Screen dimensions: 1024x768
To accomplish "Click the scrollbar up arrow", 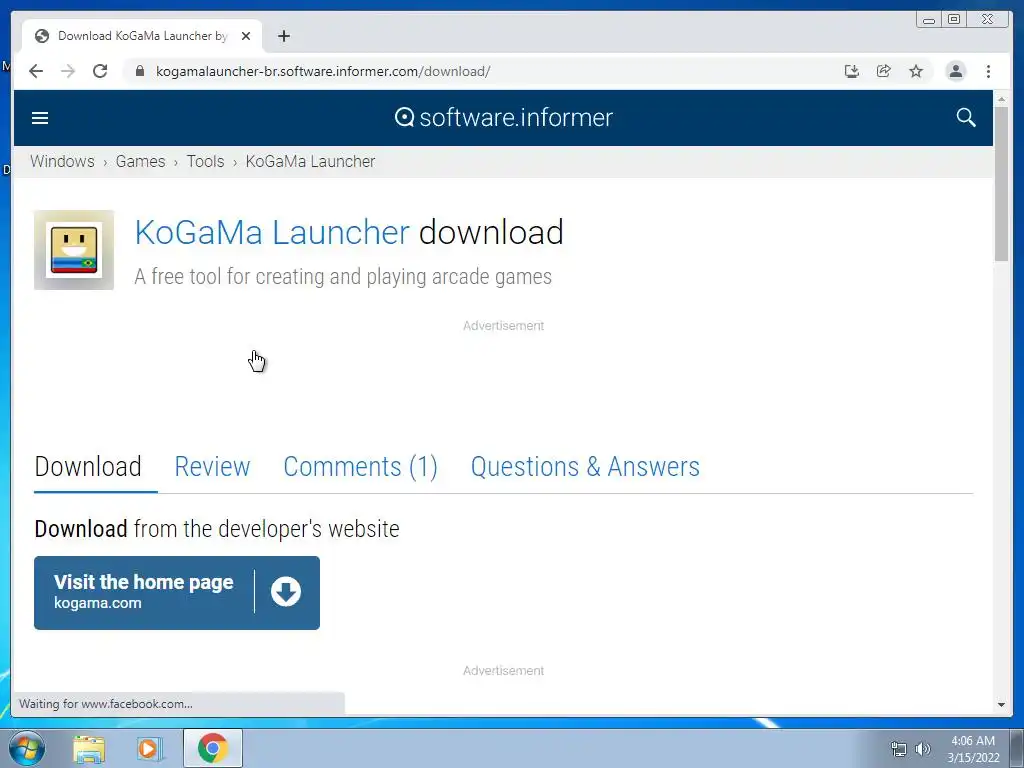I will click(1001, 99).
